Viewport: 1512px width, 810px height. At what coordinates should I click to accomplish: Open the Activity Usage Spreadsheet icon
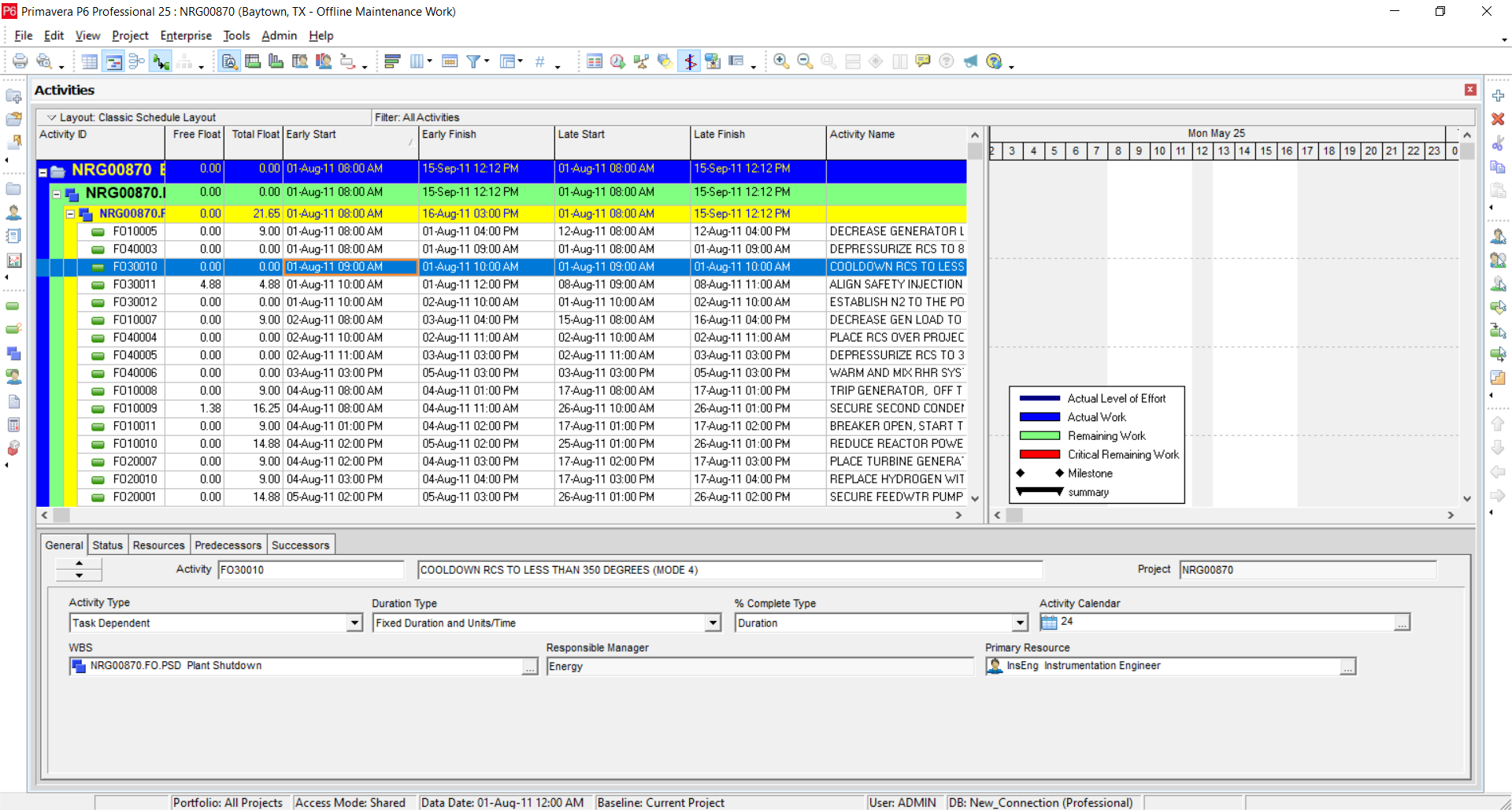(253, 61)
